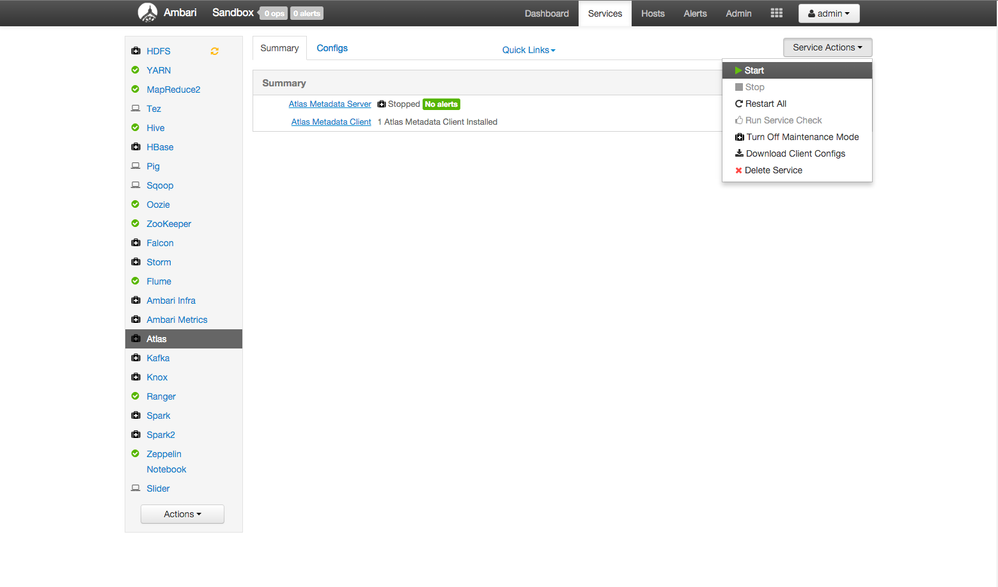Open the Hosts navigation tab
Viewport: 998px width, 587px height.
[653, 13]
